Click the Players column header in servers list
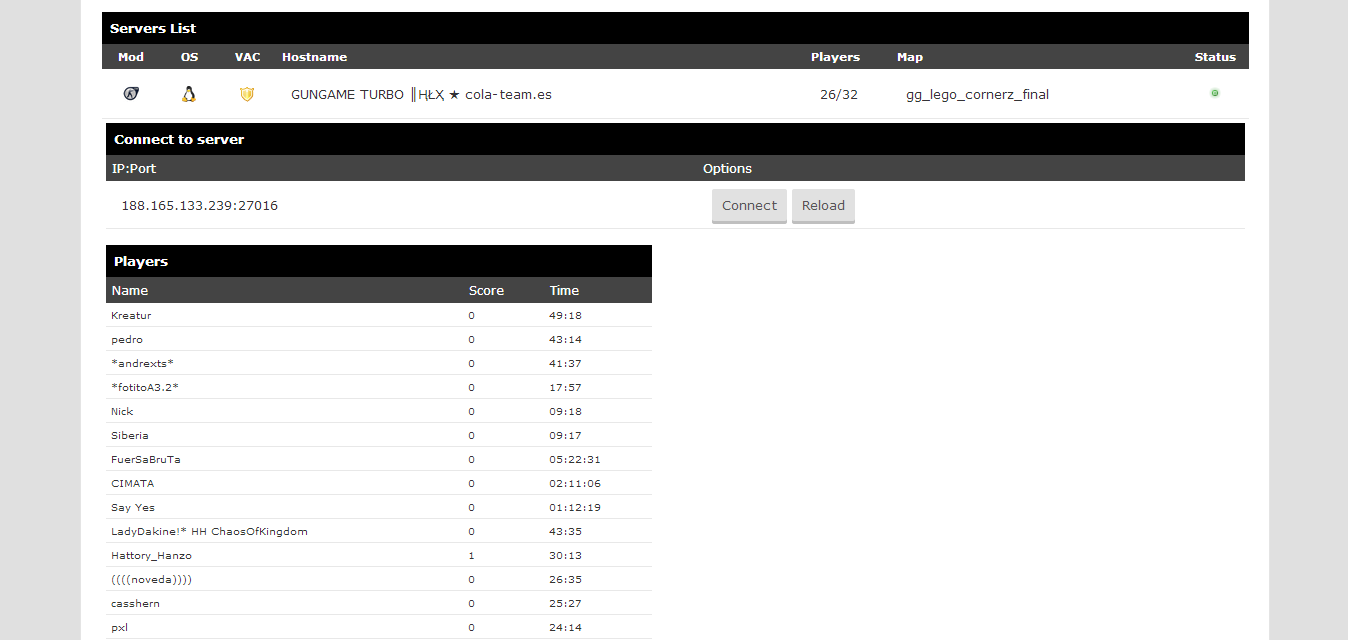Screen dimensions: 1348x640 pyautogui.click(x=835, y=57)
